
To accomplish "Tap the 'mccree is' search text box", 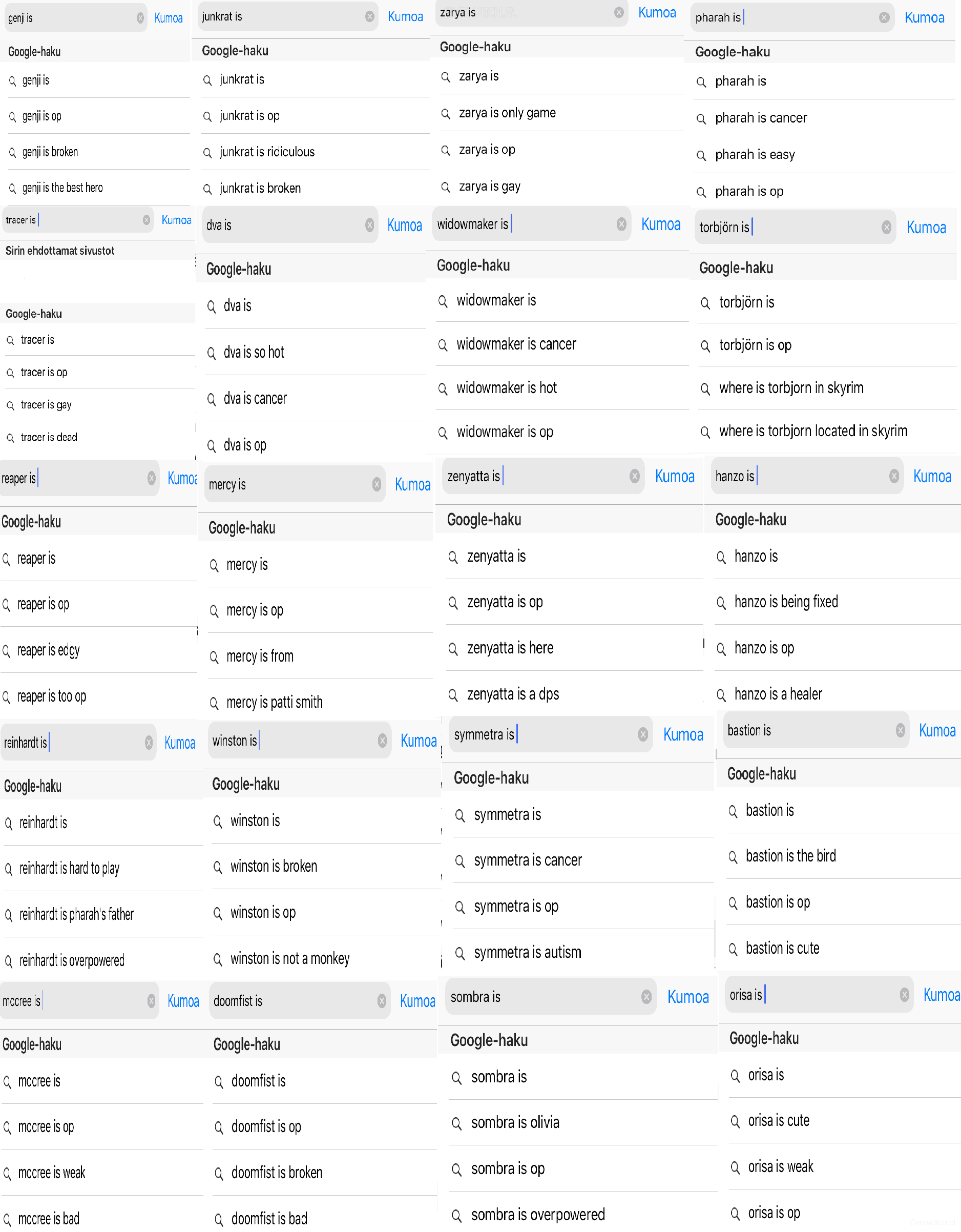I will pyautogui.click(x=73, y=1001).
